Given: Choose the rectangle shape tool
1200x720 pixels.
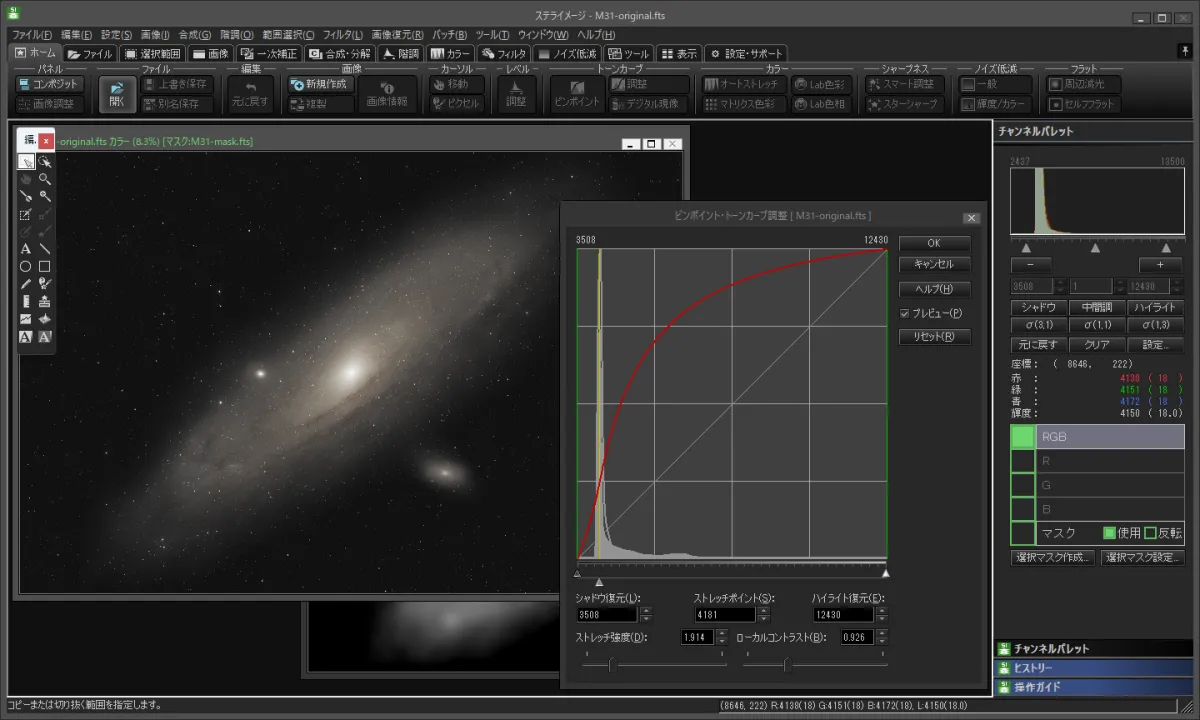Looking at the screenshot, I should [45, 267].
